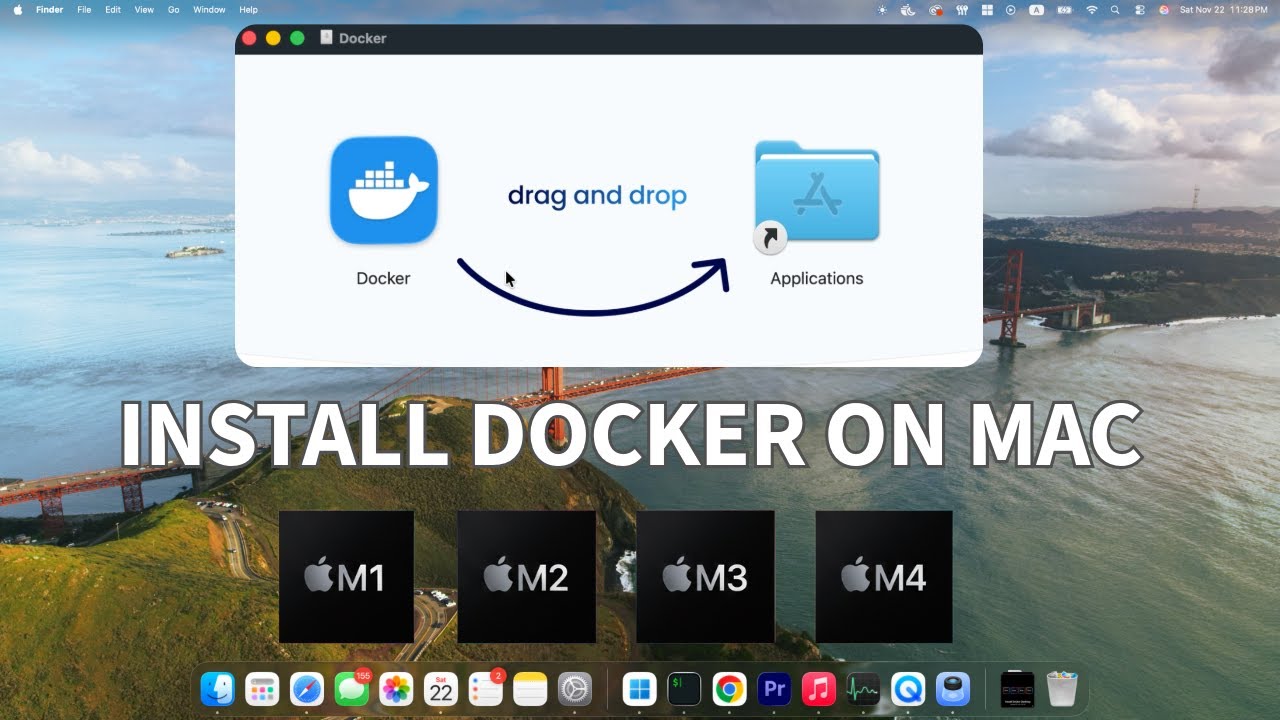This screenshot has width=1280, height=720.
Task: Open the Help menu
Action: 248,9
